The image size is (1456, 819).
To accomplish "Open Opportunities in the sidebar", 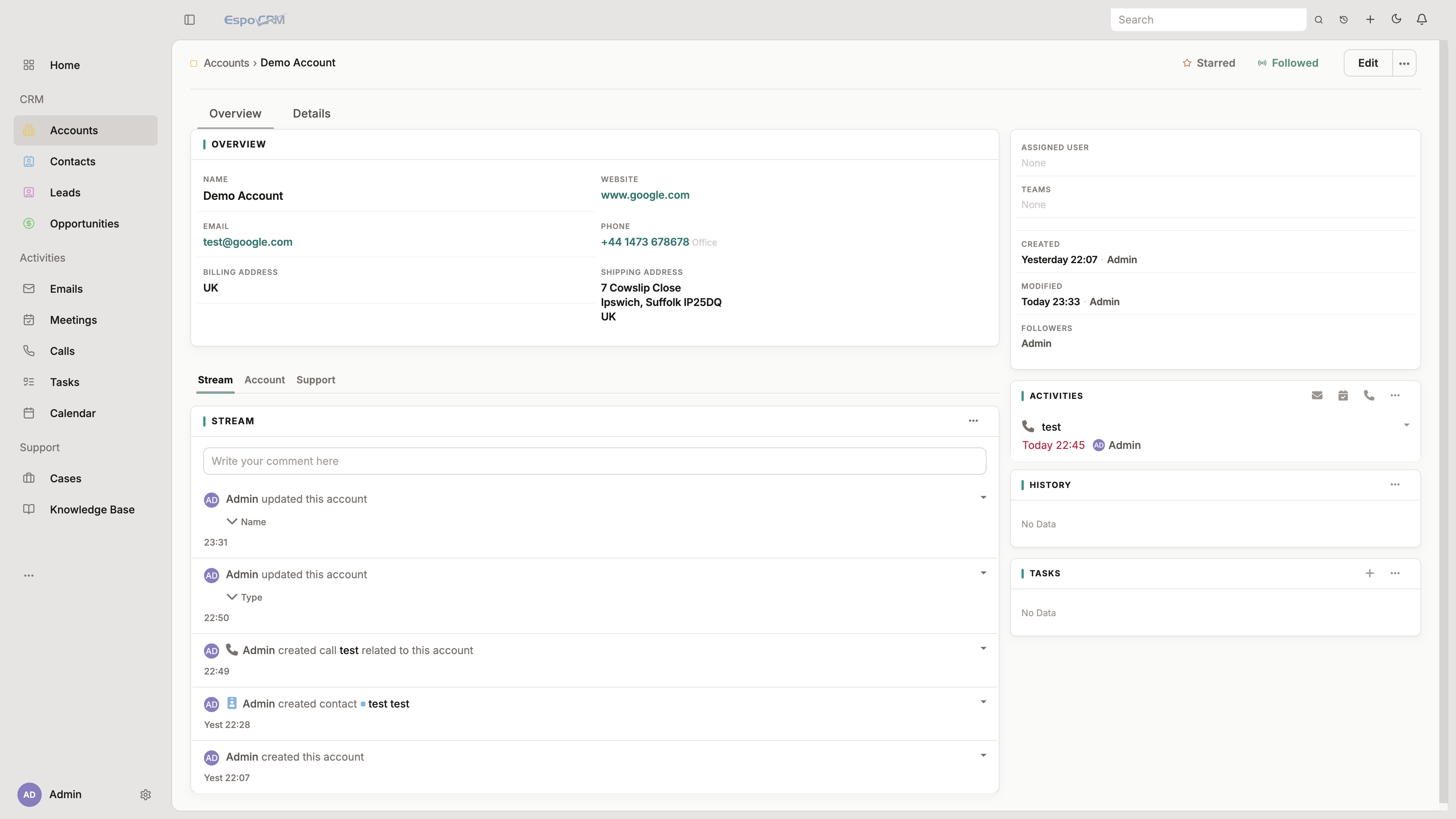I will pos(85,224).
